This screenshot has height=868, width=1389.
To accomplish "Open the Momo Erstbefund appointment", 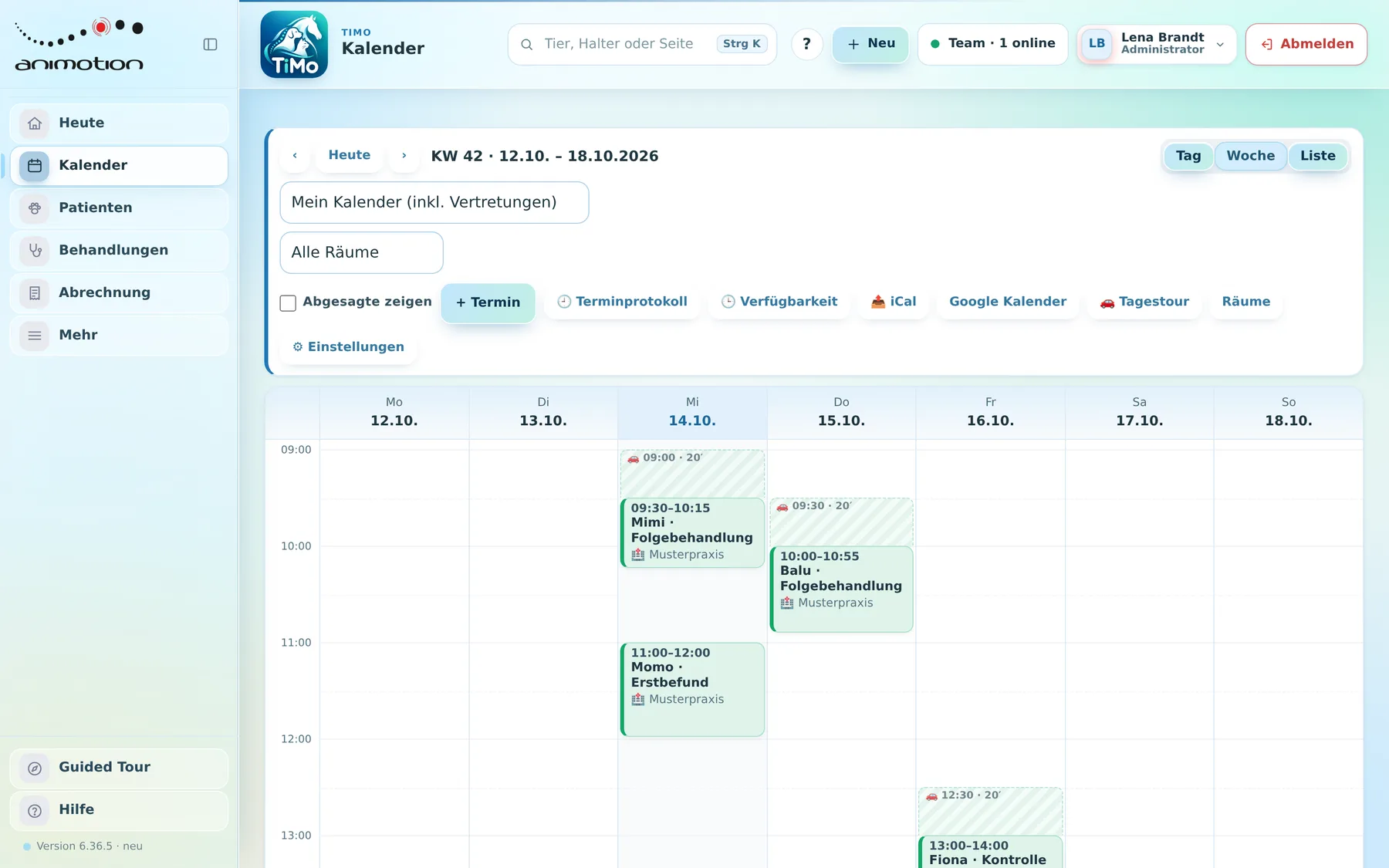I will [x=692, y=690].
